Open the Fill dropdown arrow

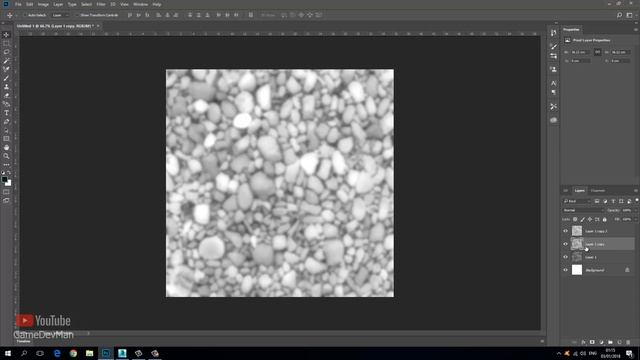click(636, 220)
